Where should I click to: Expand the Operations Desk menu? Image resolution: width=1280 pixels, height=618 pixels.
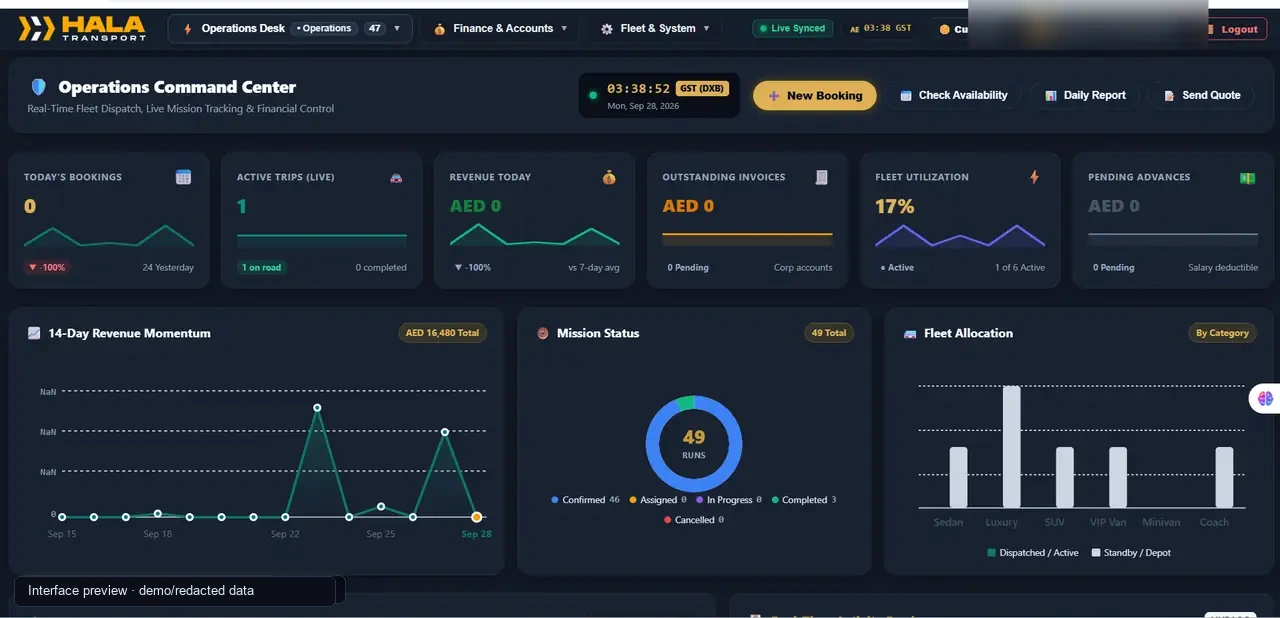click(x=290, y=29)
